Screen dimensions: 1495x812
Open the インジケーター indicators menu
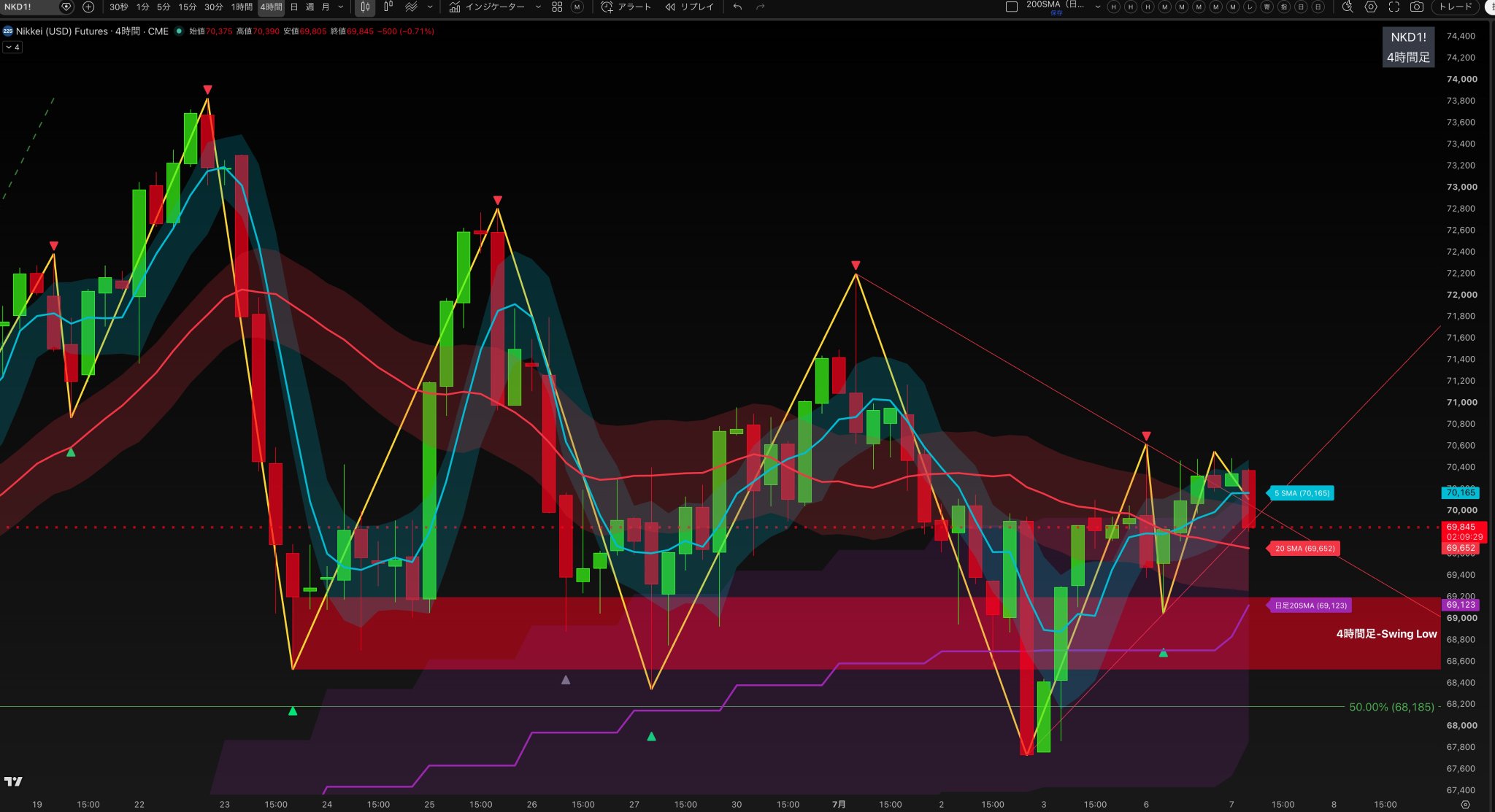487,7
